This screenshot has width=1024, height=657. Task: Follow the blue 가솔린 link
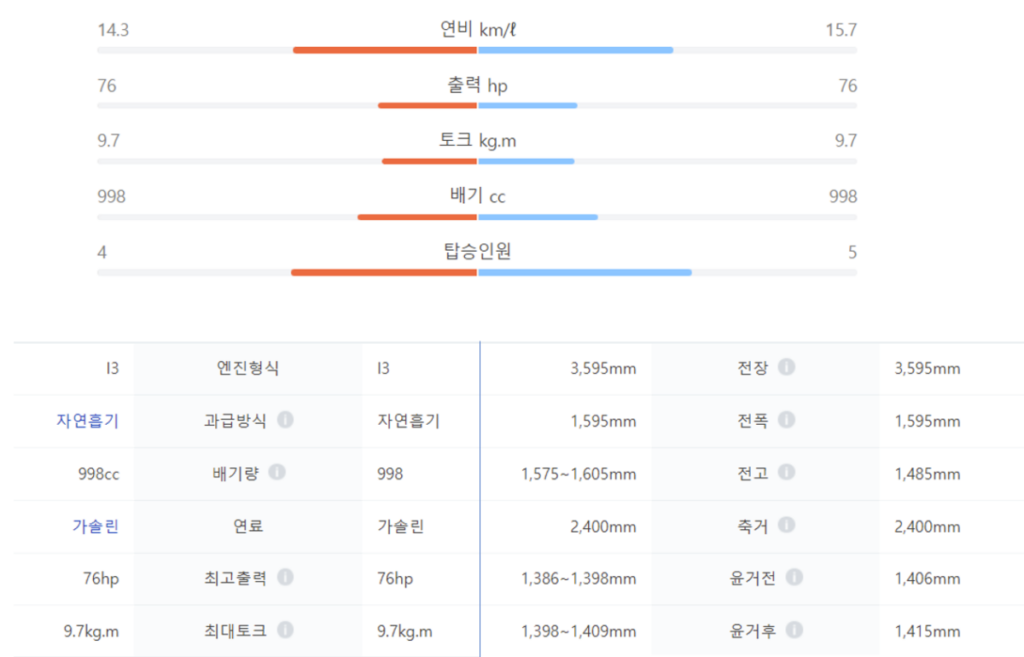(x=97, y=526)
